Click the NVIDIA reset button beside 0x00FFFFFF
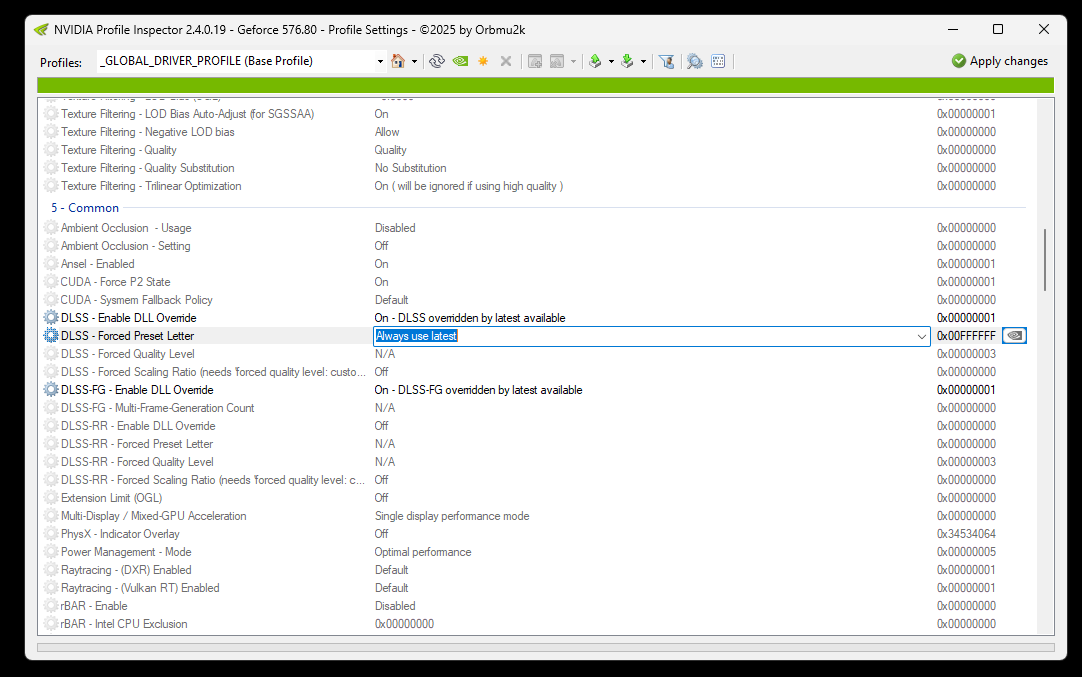The image size is (1082, 677). (1014, 336)
